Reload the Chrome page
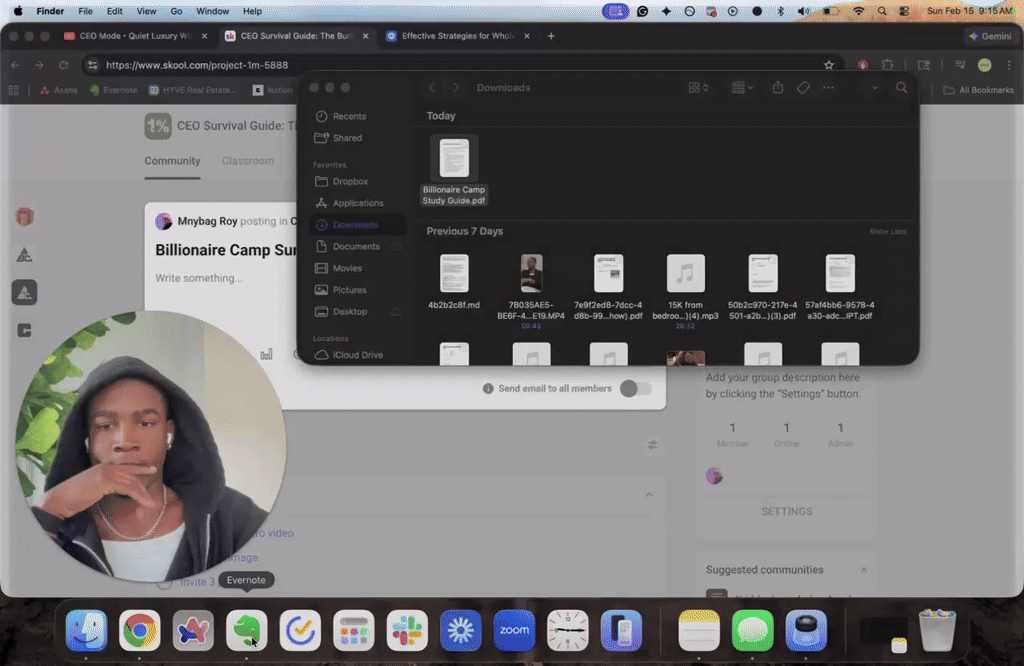 point(63,65)
